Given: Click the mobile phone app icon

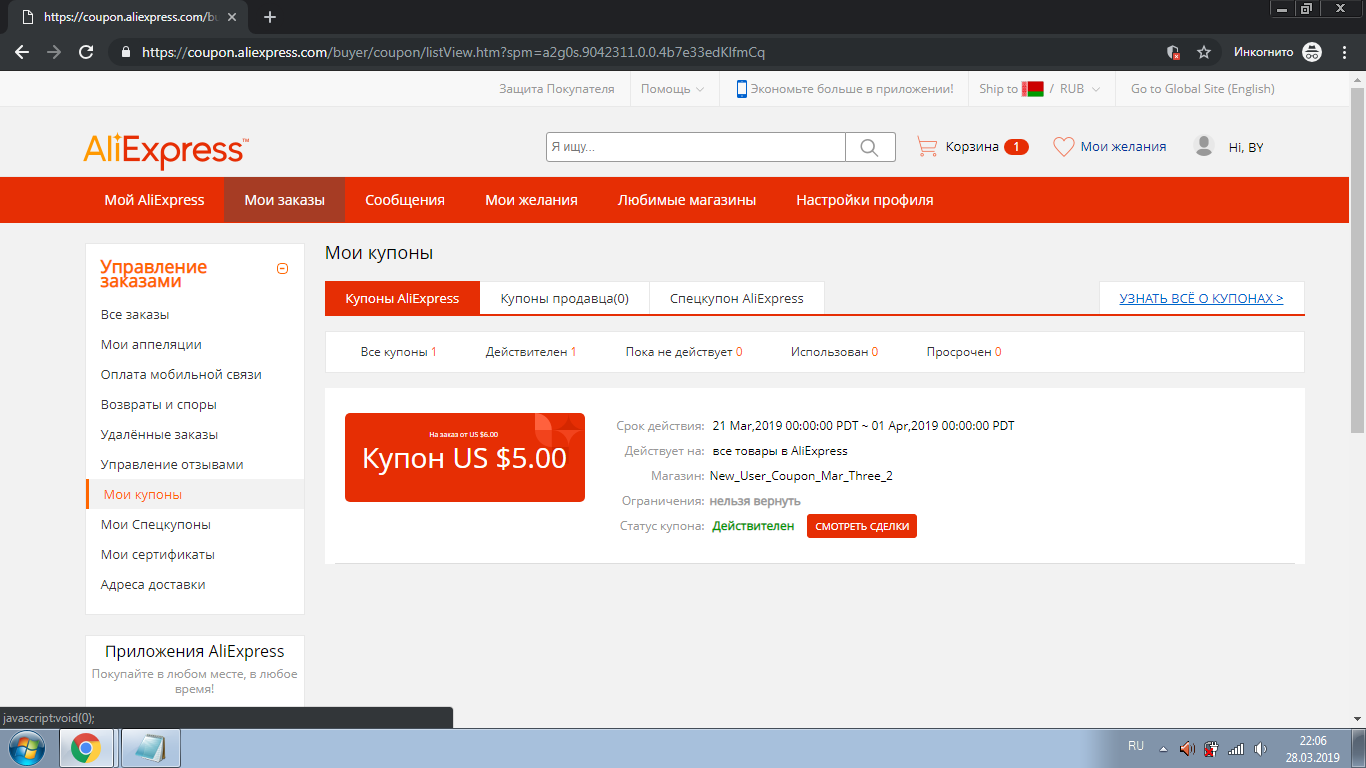Looking at the screenshot, I should [742, 89].
